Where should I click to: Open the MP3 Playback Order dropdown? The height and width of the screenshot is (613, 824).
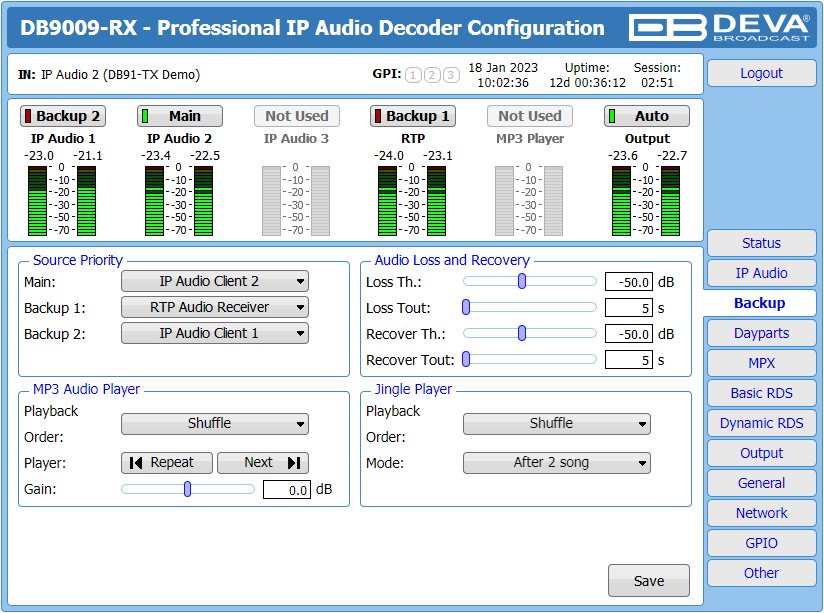[215, 424]
